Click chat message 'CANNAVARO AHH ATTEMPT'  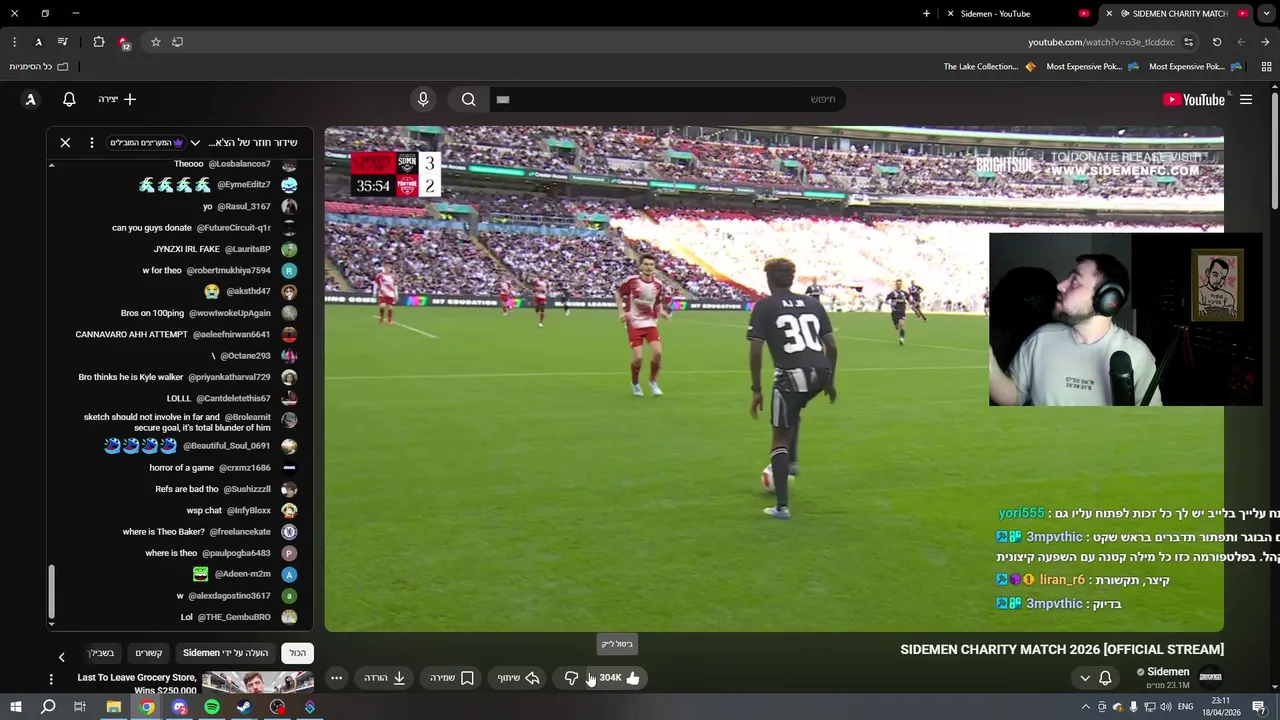coord(186,334)
